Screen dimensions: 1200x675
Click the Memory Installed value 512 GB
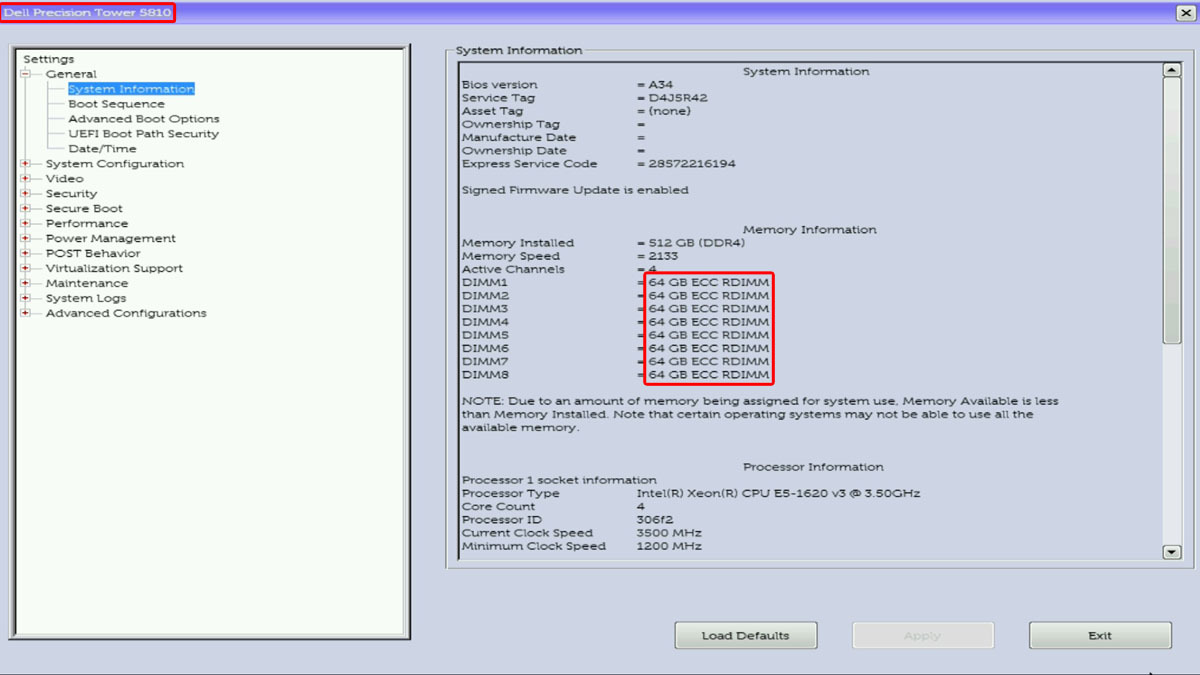coord(696,243)
